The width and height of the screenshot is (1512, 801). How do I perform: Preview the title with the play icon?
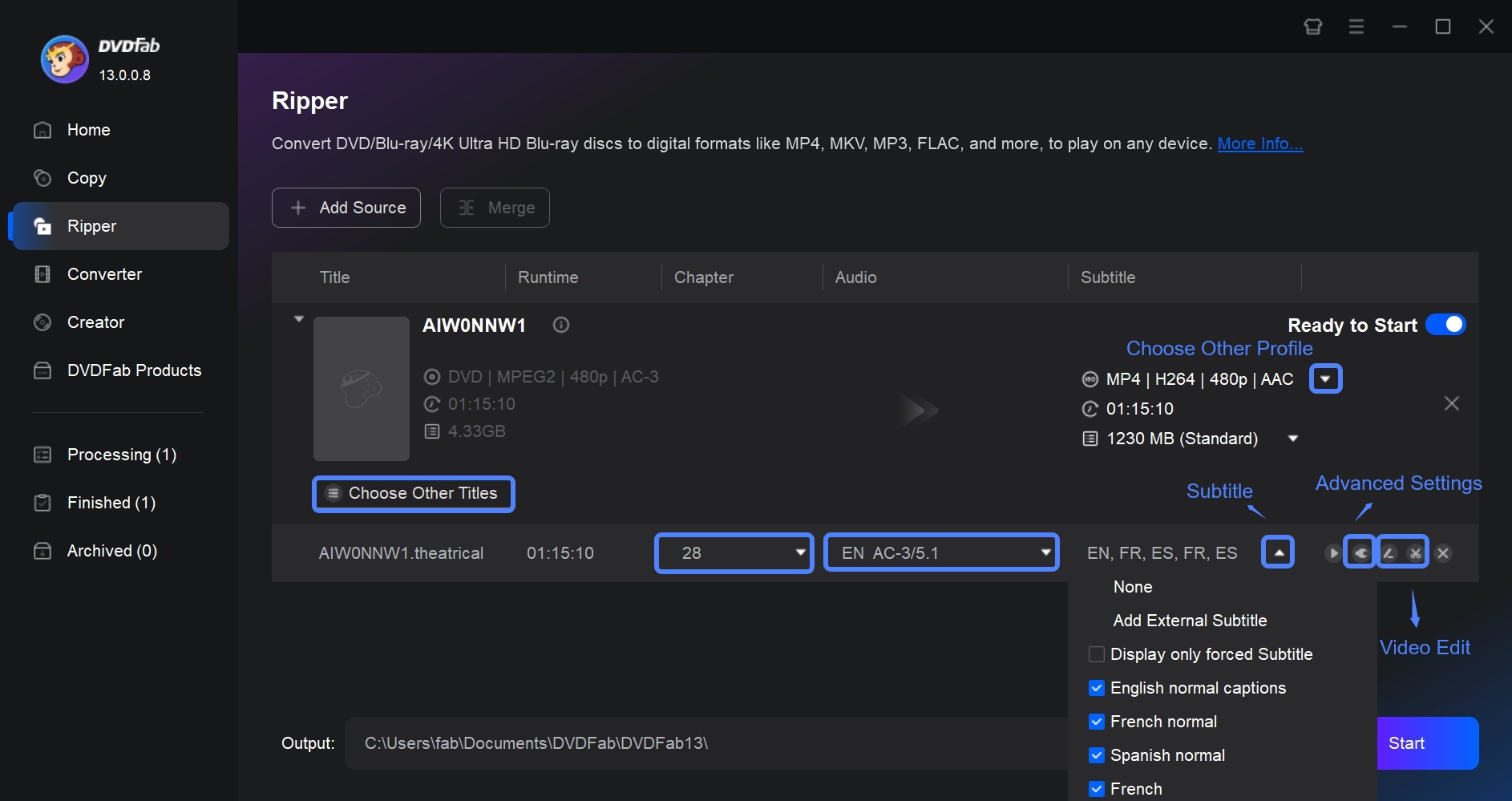(1332, 553)
